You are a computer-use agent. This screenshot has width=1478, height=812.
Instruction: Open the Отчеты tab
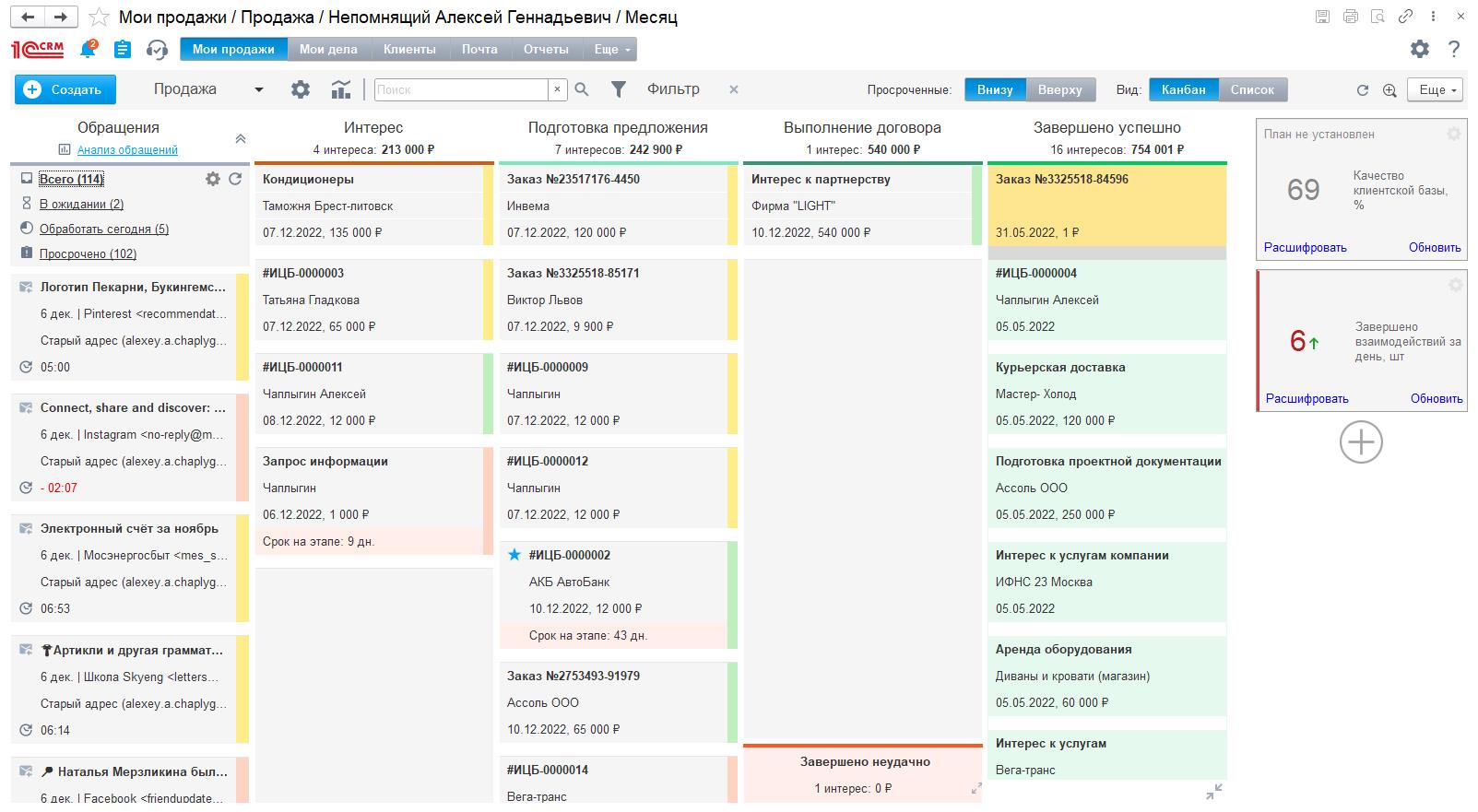tap(546, 49)
